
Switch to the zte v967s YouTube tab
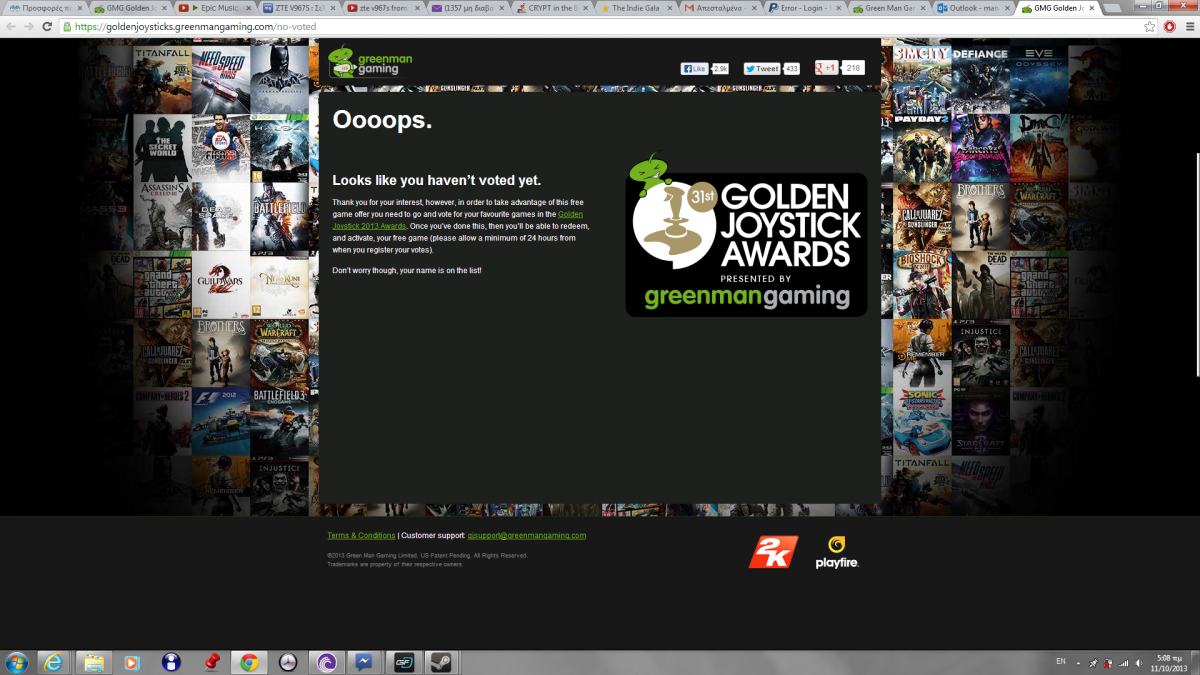coord(382,8)
